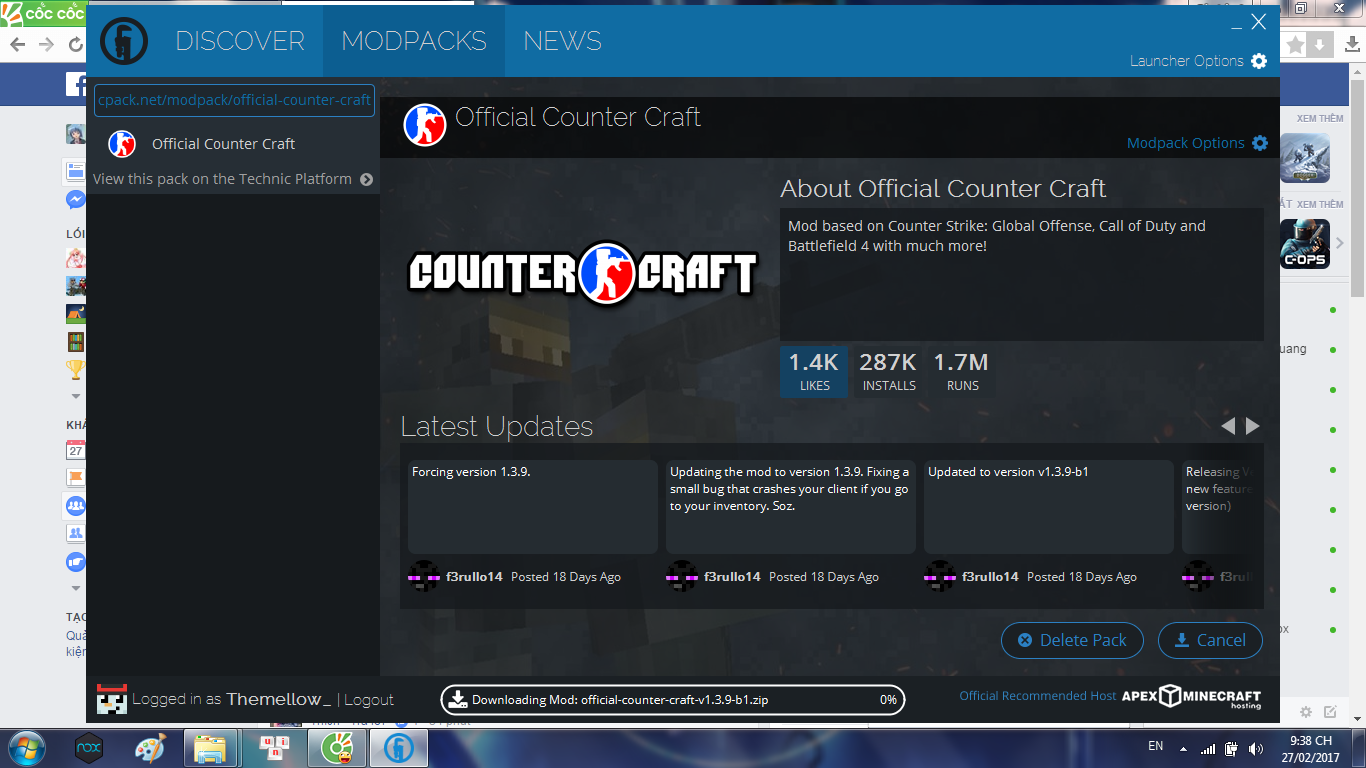Click the Counter Craft emblem beside the pack title
The width and height of the screenshot is (1366, 768).
[425, 125]
